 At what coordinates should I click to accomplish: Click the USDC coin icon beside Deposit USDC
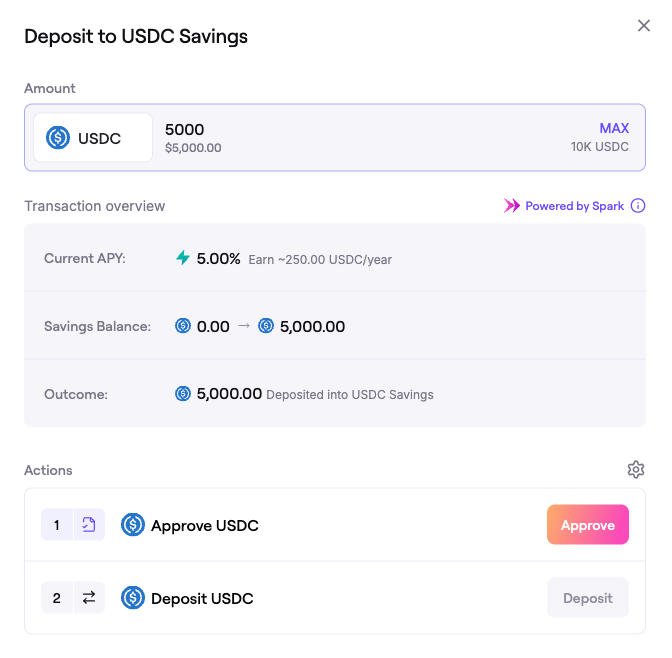pos(133,598)
